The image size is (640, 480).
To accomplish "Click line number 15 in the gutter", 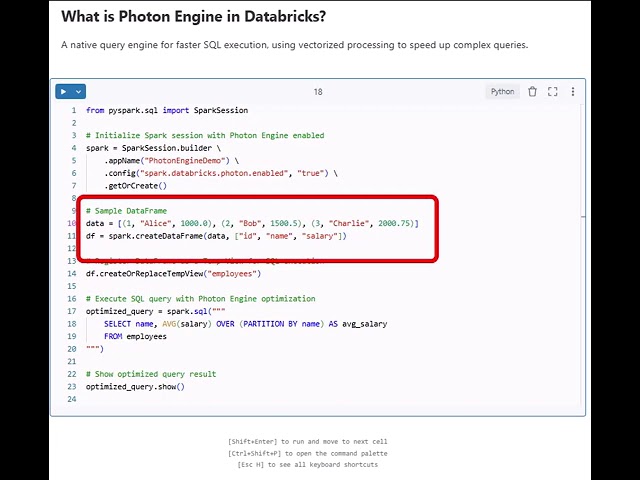I will pos(72,286).
